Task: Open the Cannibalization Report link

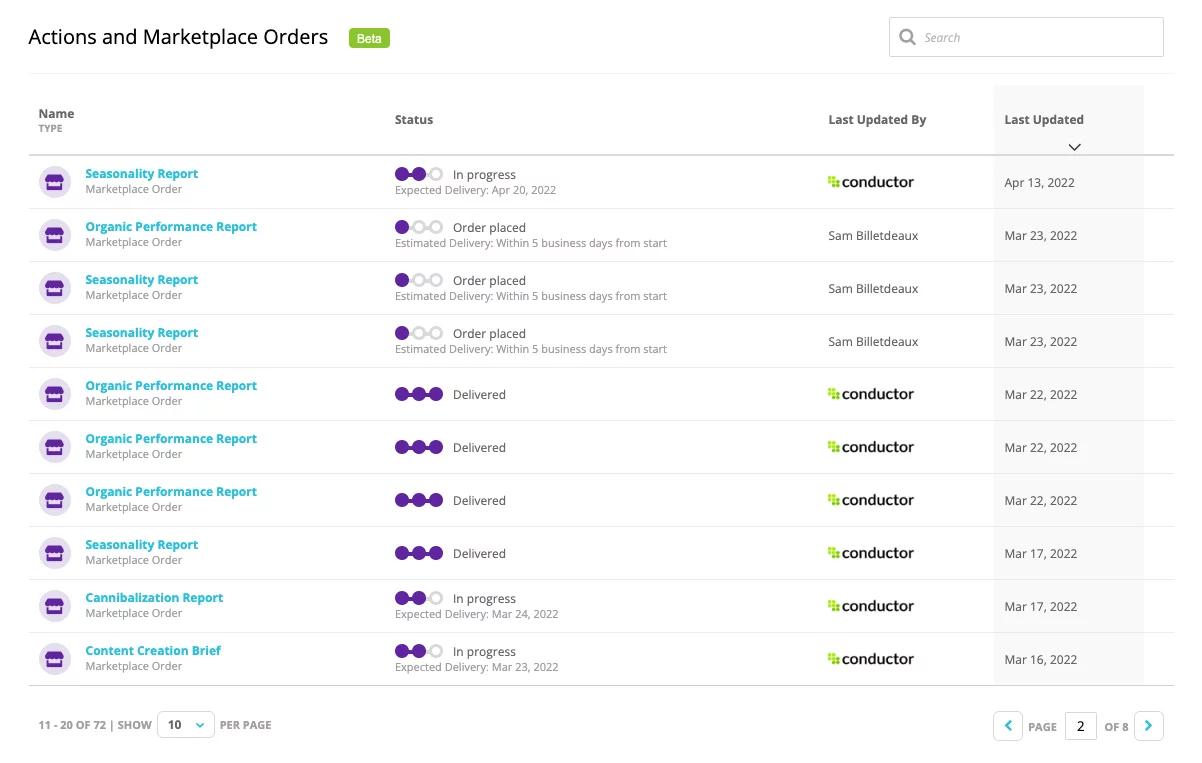Action: pyautogui.click(x=154, y=598)
